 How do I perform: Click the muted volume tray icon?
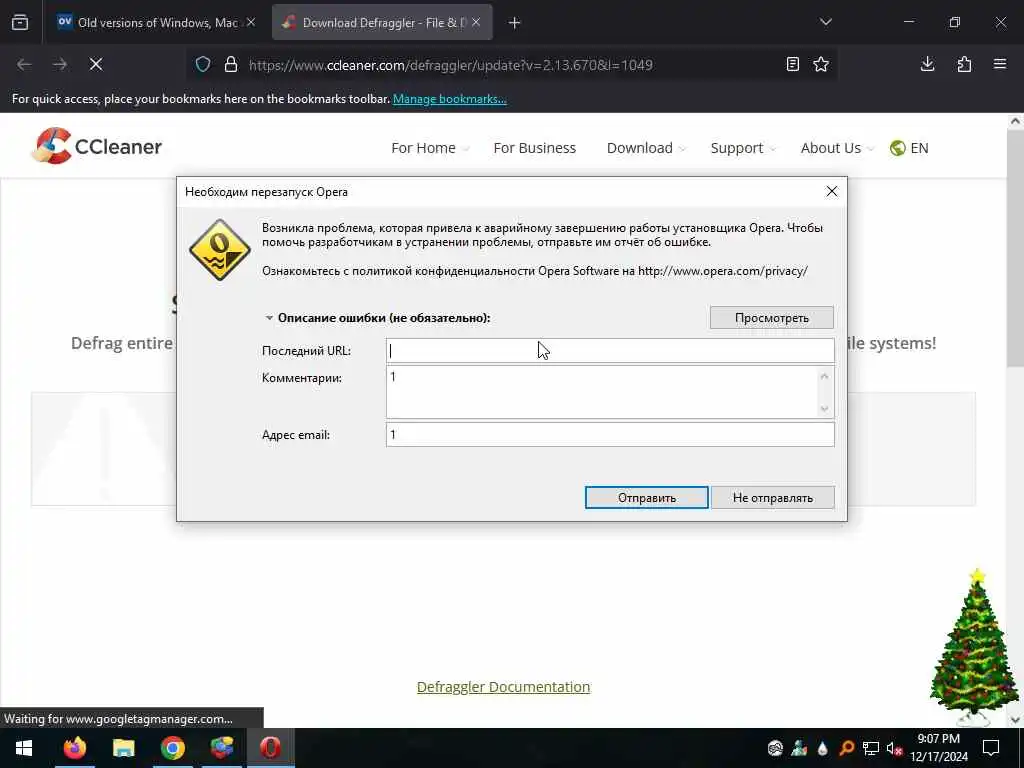tap(895, 748)
